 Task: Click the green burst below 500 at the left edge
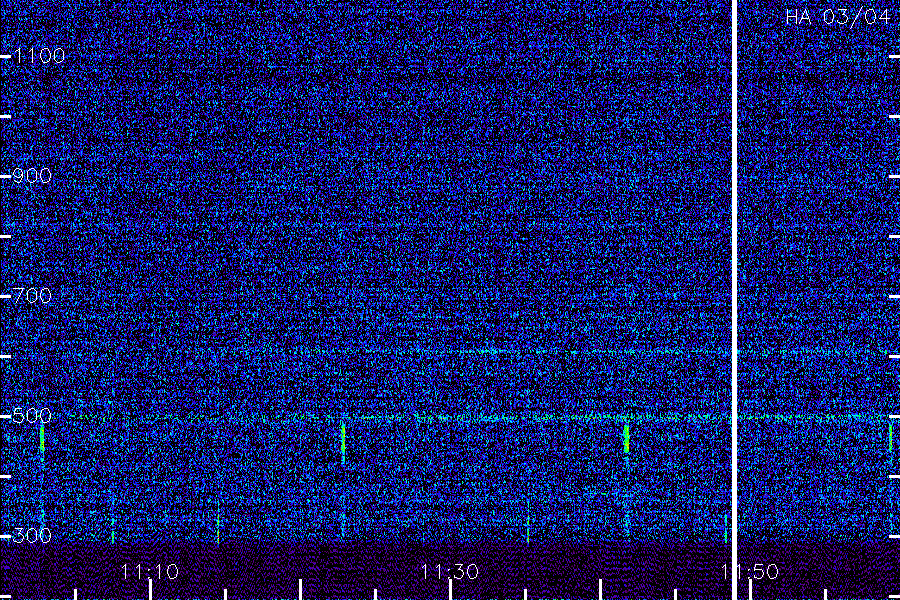point(42,440)
